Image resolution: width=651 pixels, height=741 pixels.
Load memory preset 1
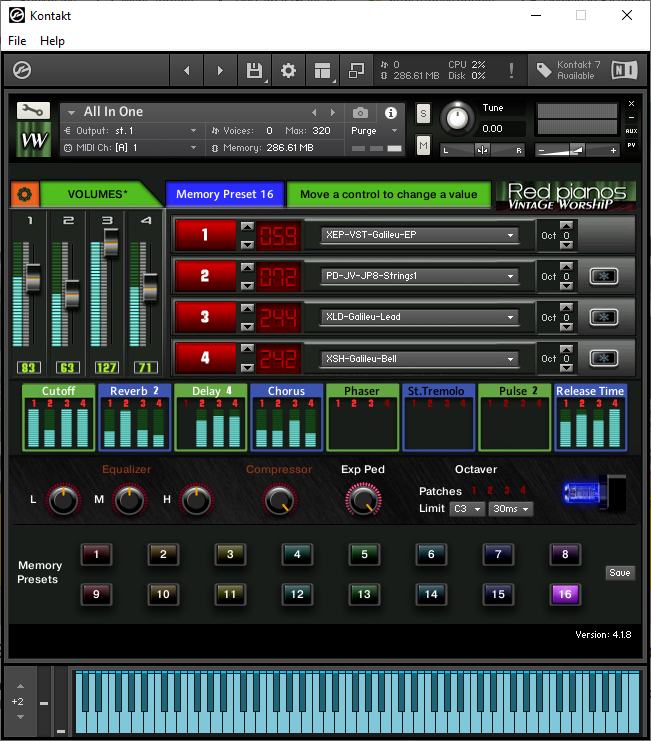[96, 554]
